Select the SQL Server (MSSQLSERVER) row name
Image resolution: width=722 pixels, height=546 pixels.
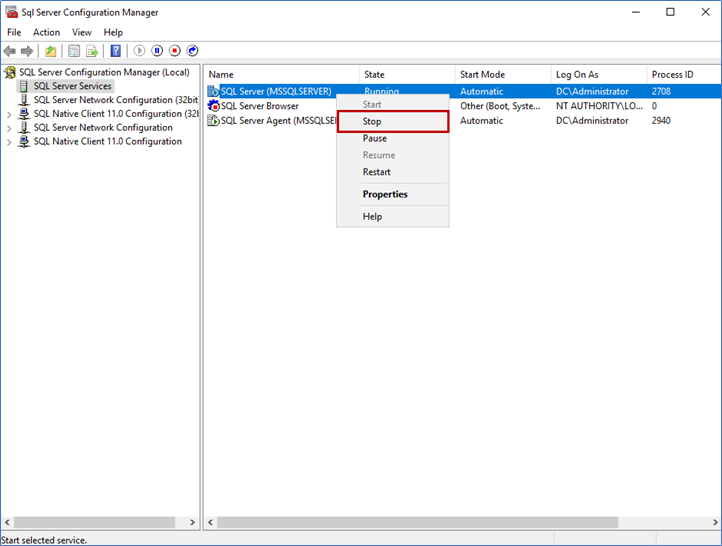(x=276, y=91)
